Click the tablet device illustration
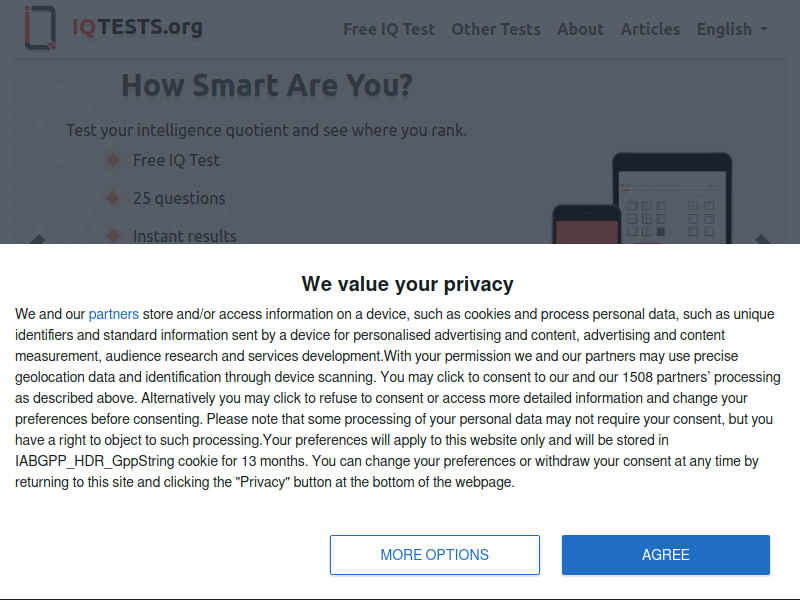Viewport: 800px width, 600px height. tap(672, 198)
